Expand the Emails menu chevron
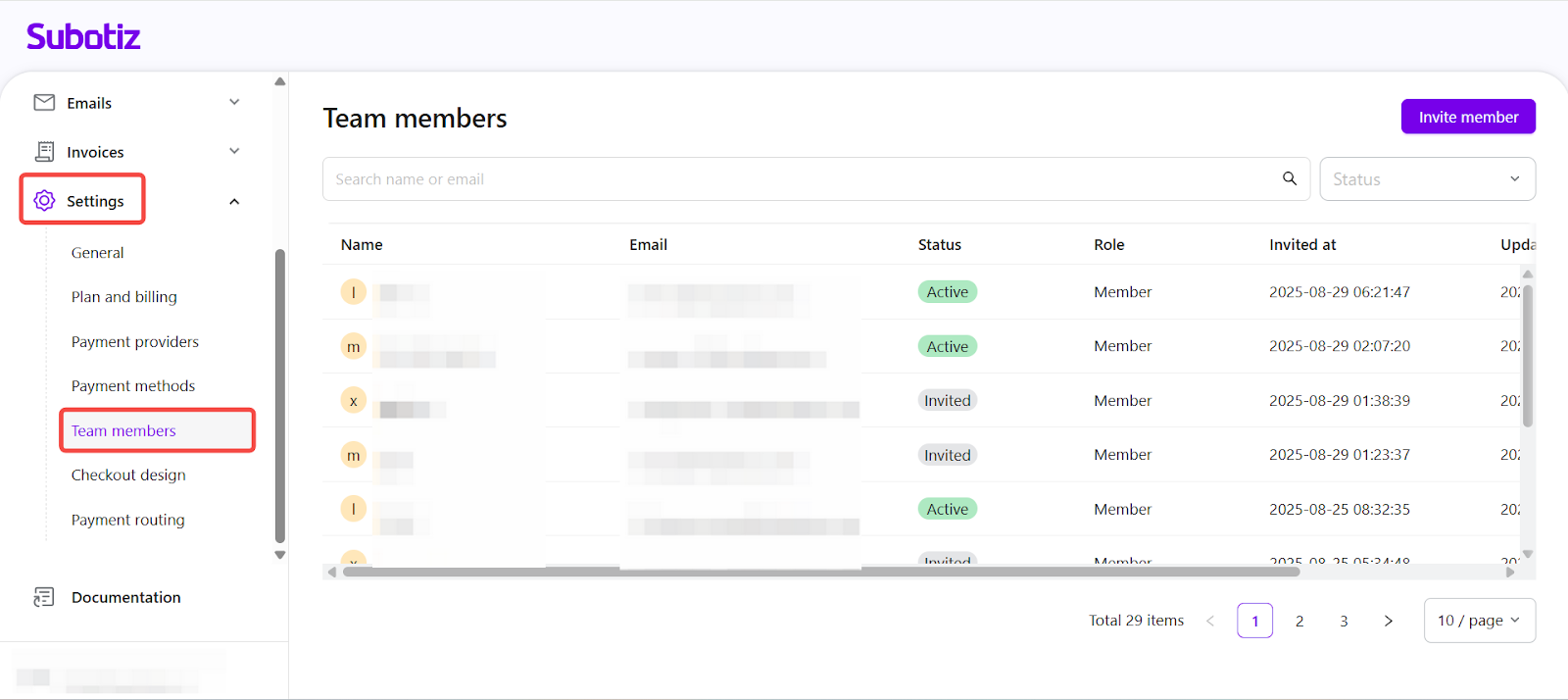 pyautogui.click(x=234, y=102)
